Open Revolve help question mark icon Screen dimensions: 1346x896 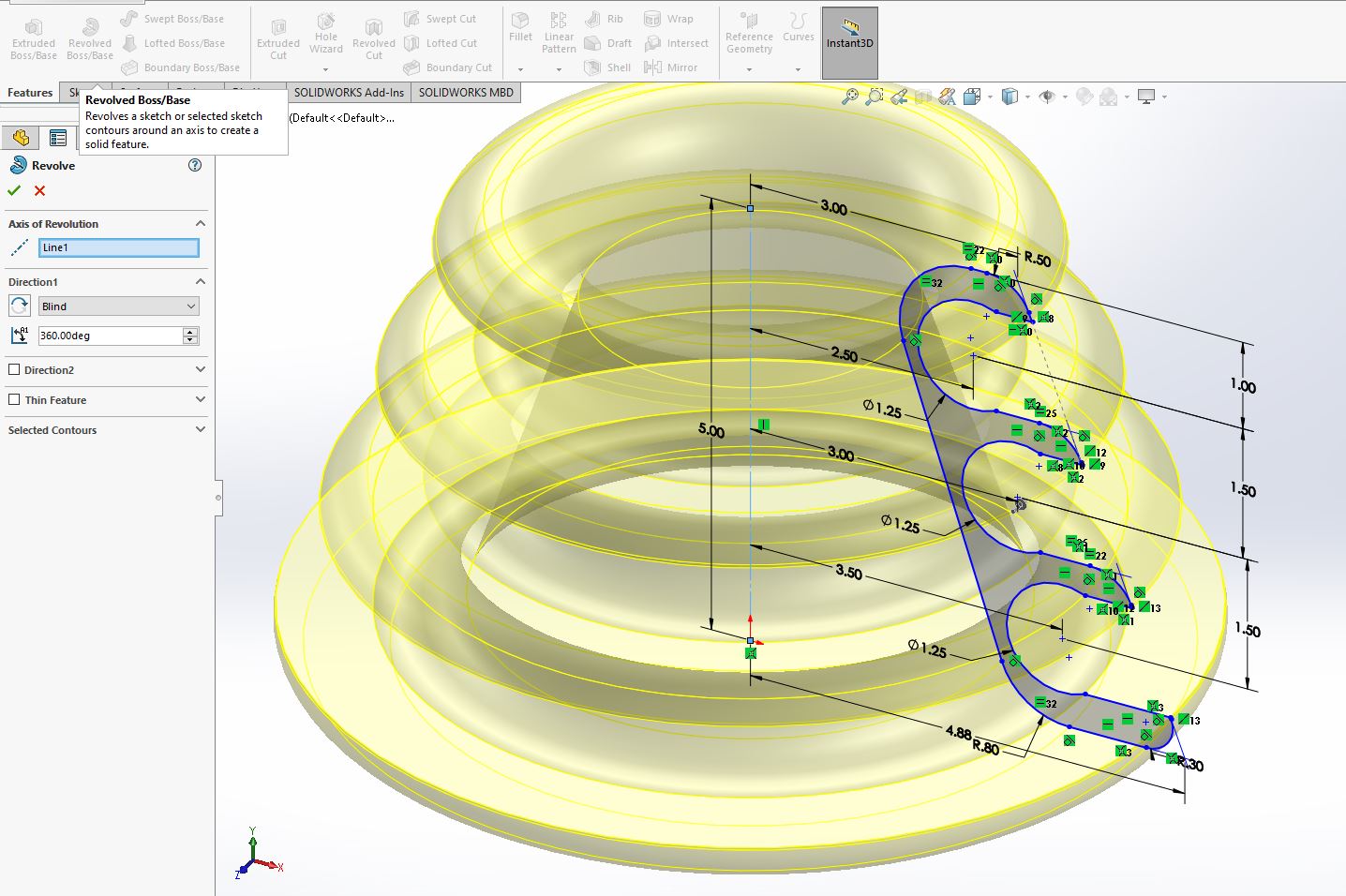pos(195,165)
